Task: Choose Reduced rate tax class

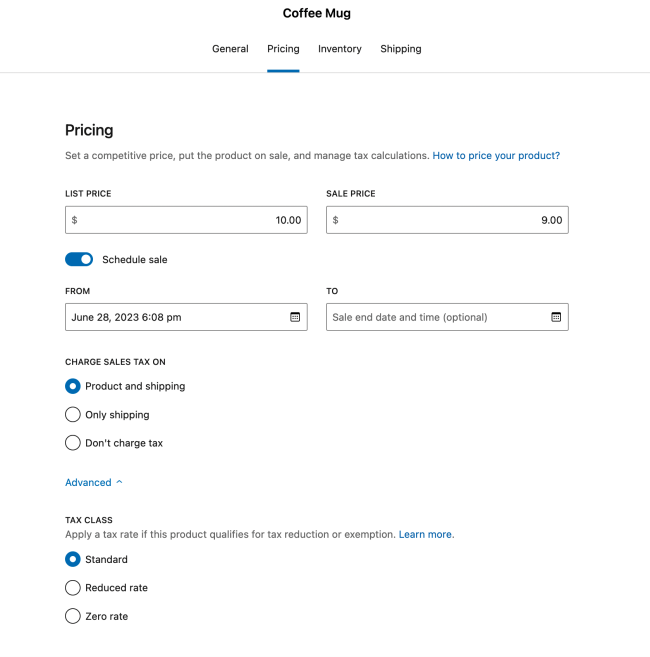Action: tap(73, 588)
